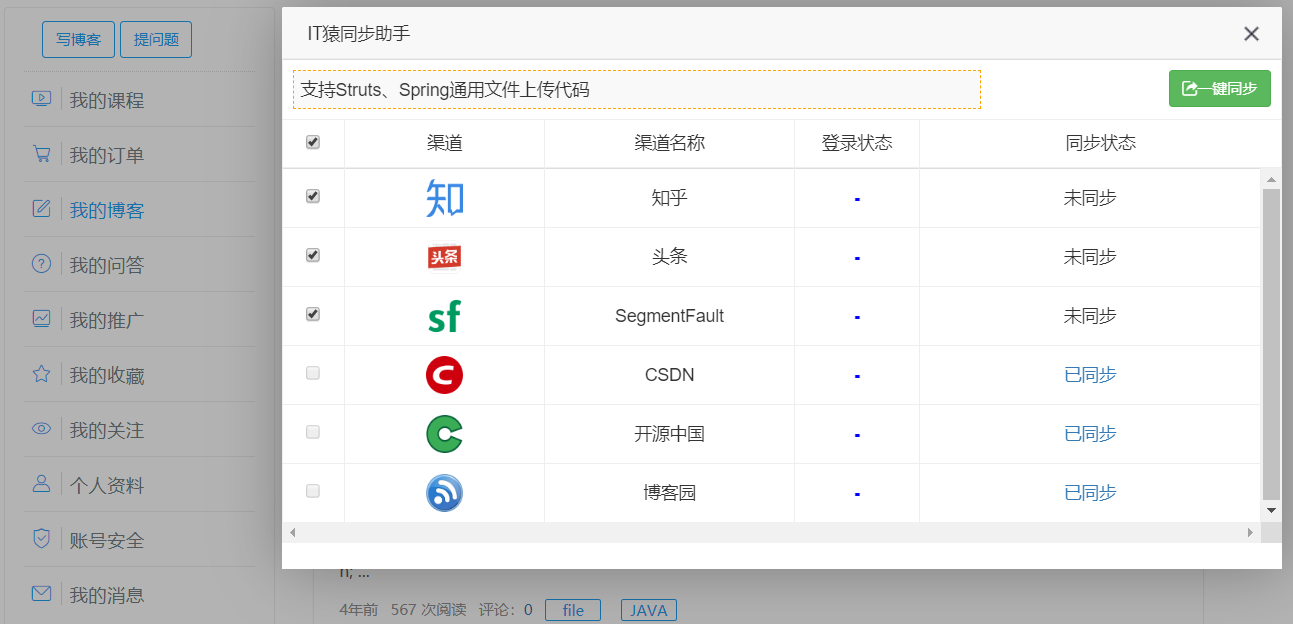Click the shield icon beside 账号安全

click(41, 539)
